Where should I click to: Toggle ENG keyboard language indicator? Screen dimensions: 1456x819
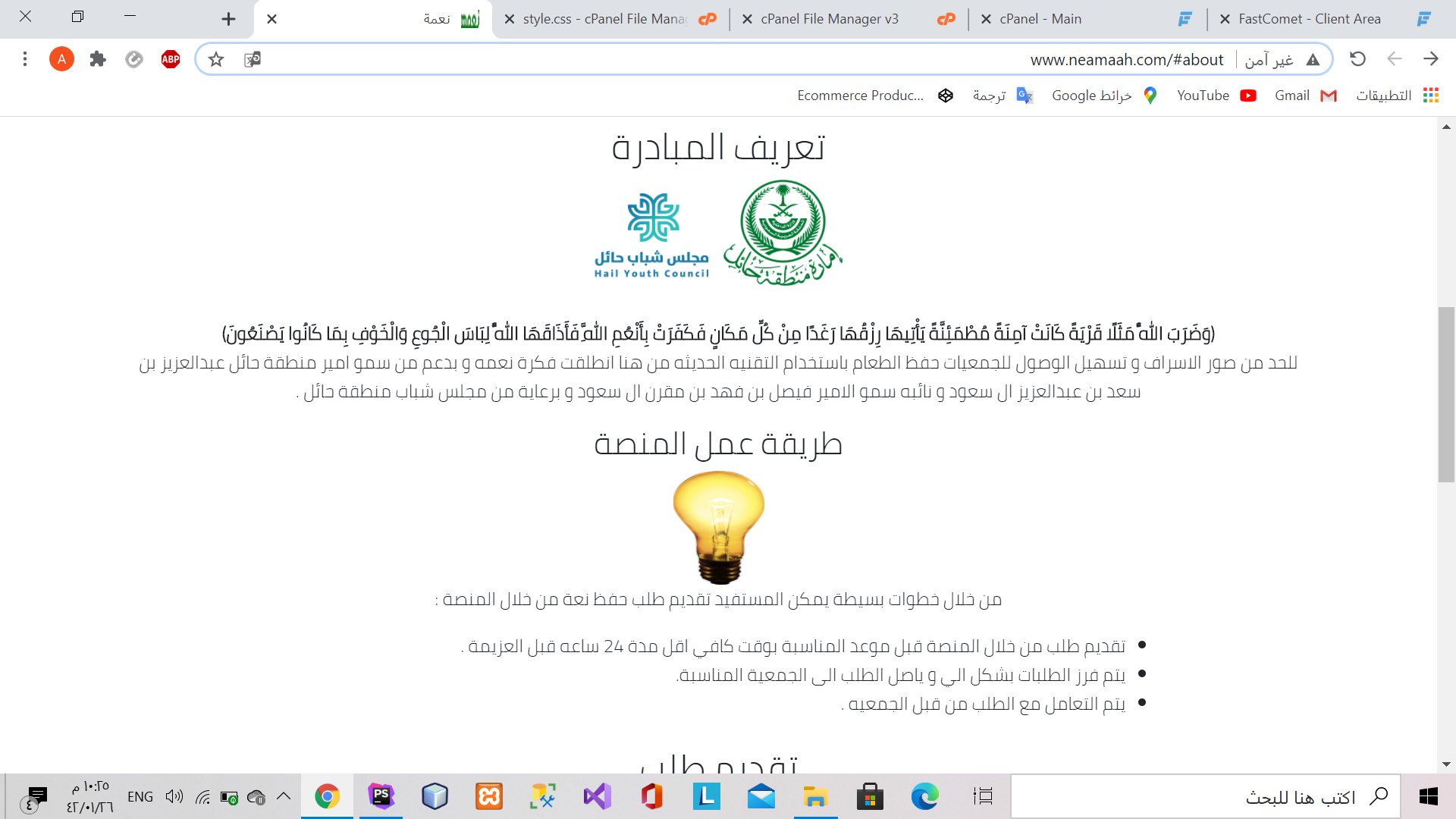click(x=140, y=796)
